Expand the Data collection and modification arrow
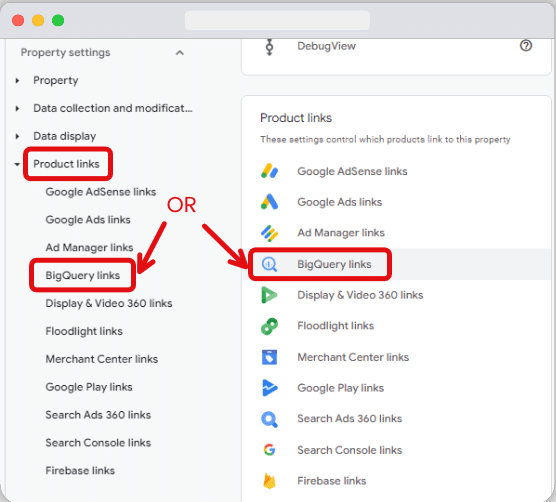The height and width of the screenshot is (502, 556). (17, 108)
